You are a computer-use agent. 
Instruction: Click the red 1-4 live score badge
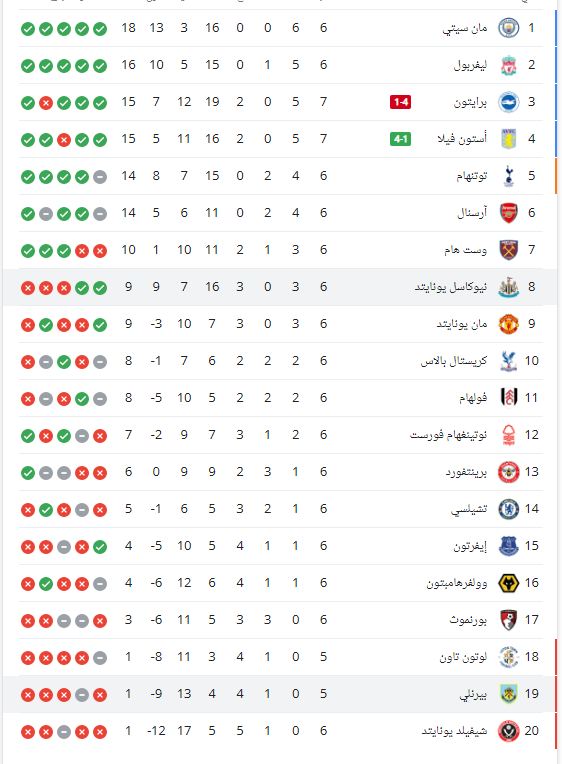pos(400,102)
